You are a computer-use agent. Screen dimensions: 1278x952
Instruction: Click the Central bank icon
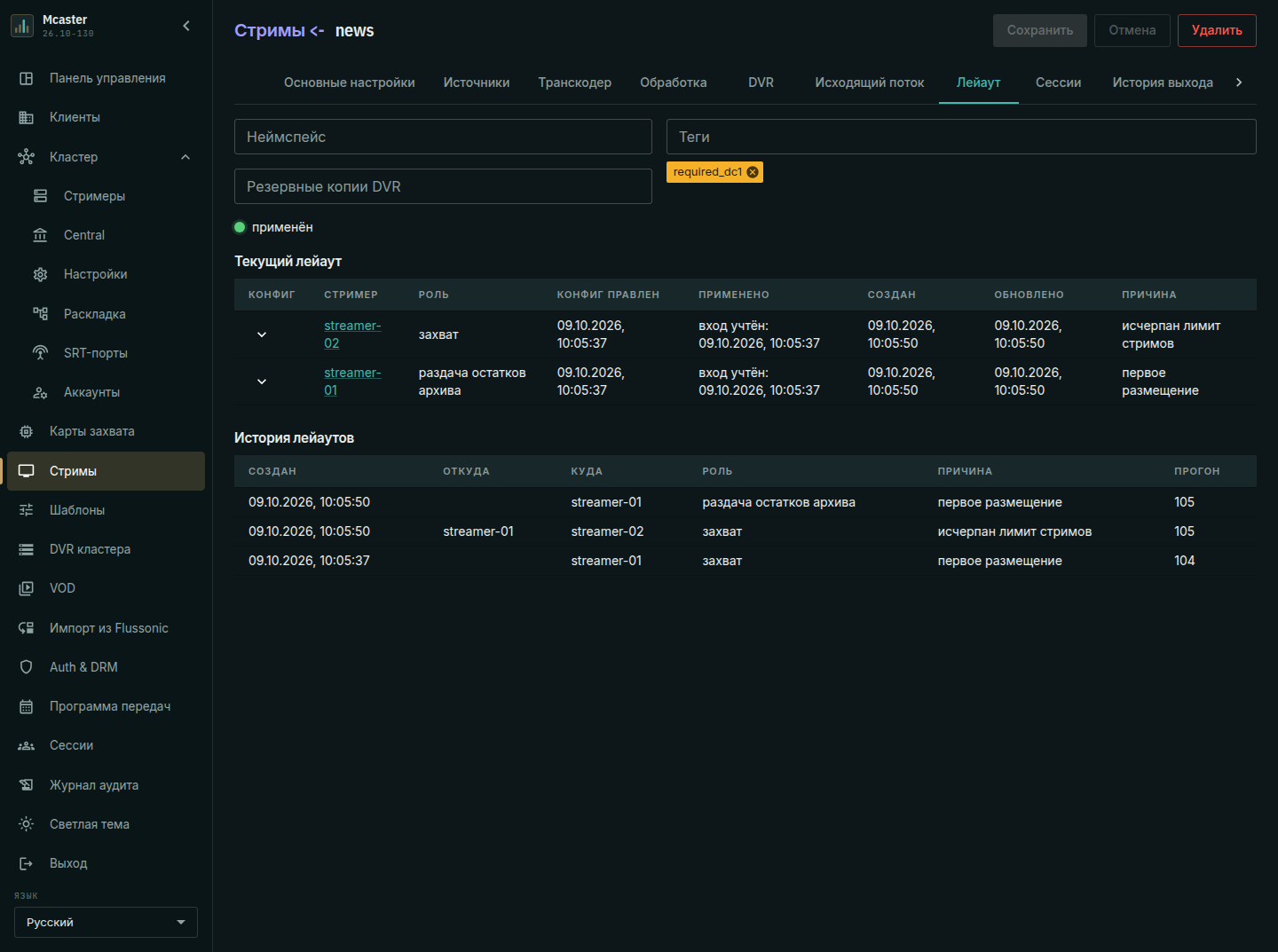coord(41,235)
